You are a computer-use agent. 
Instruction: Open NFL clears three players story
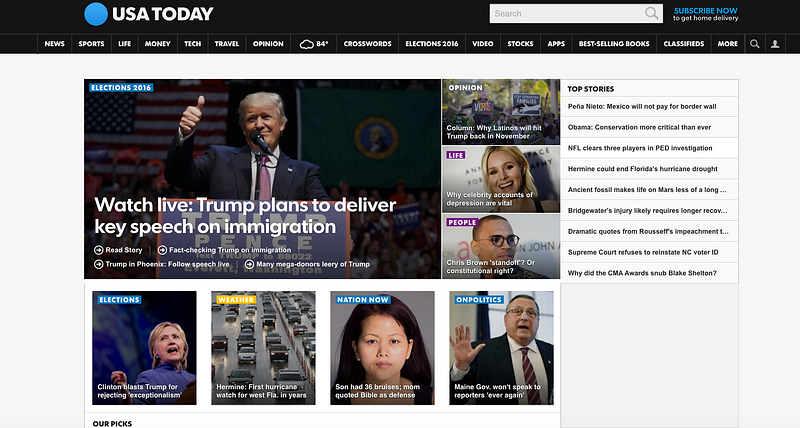point(640,148)
